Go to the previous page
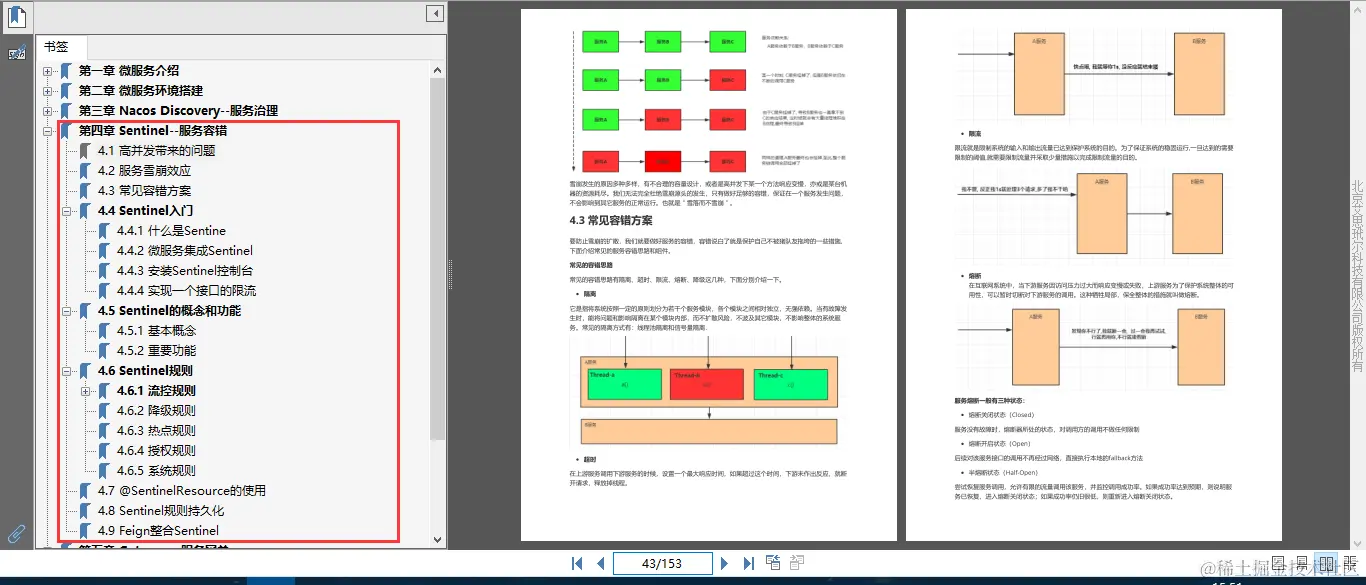 (x=600, y=563)
